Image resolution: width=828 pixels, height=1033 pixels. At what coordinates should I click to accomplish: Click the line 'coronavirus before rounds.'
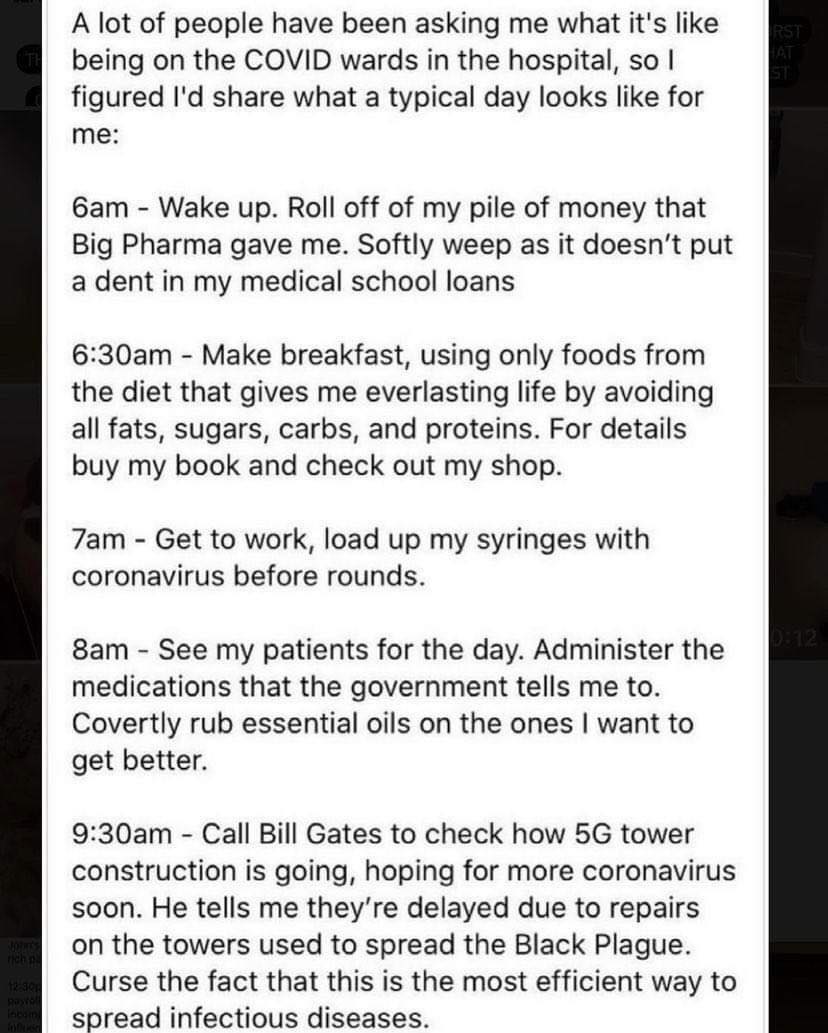pyautogui.click(x=248, y=576)
